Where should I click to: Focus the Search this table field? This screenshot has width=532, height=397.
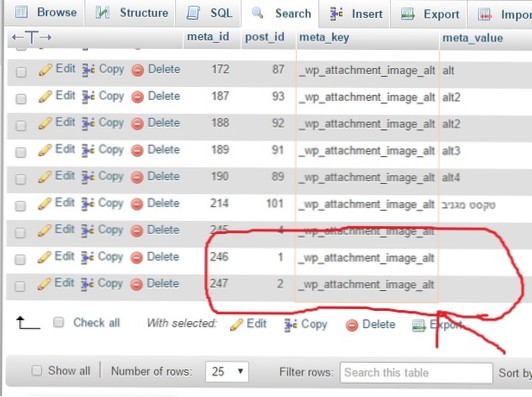point(416,373)
